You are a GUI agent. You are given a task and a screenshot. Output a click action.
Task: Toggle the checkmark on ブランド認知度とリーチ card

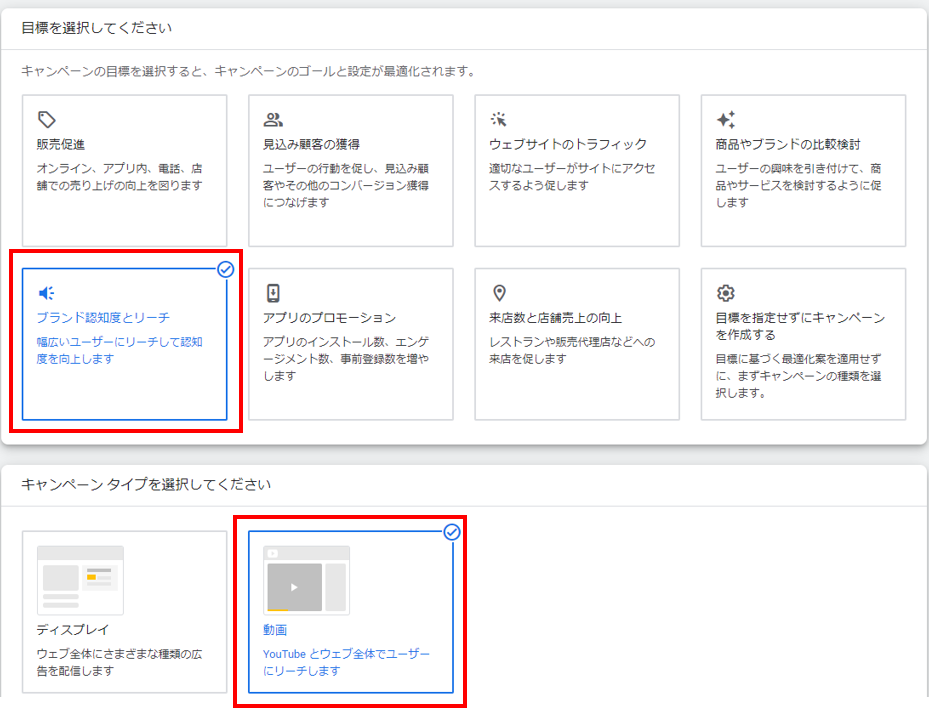coord(225,269)
